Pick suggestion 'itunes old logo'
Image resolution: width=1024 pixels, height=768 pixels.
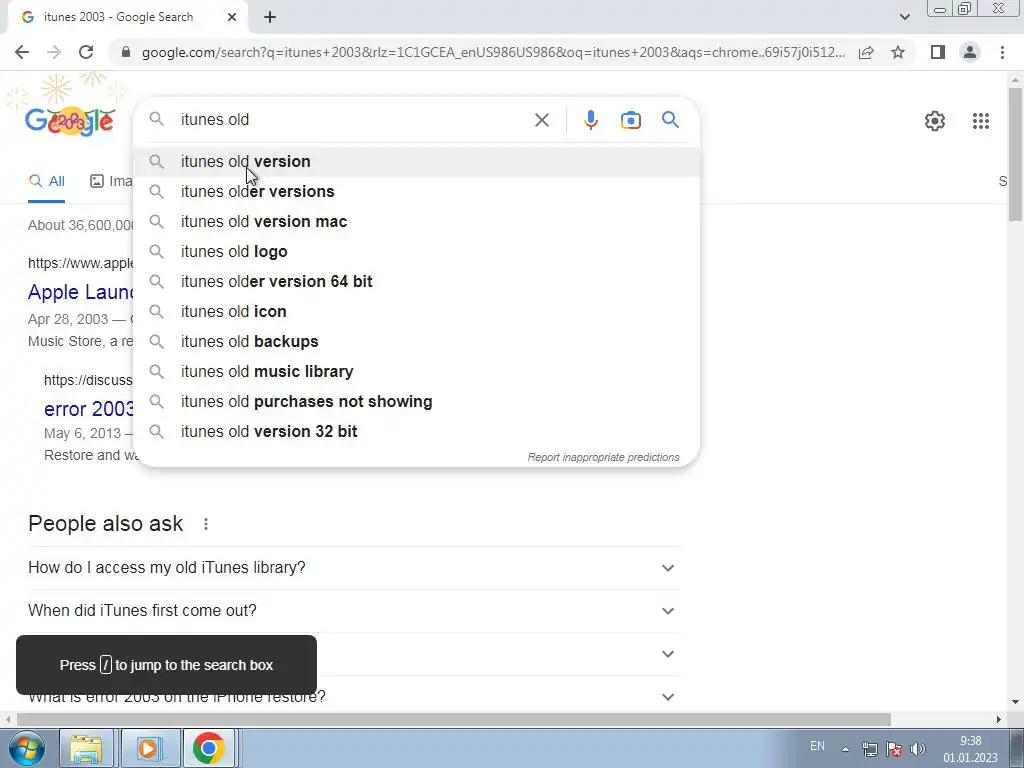[417, 251]
